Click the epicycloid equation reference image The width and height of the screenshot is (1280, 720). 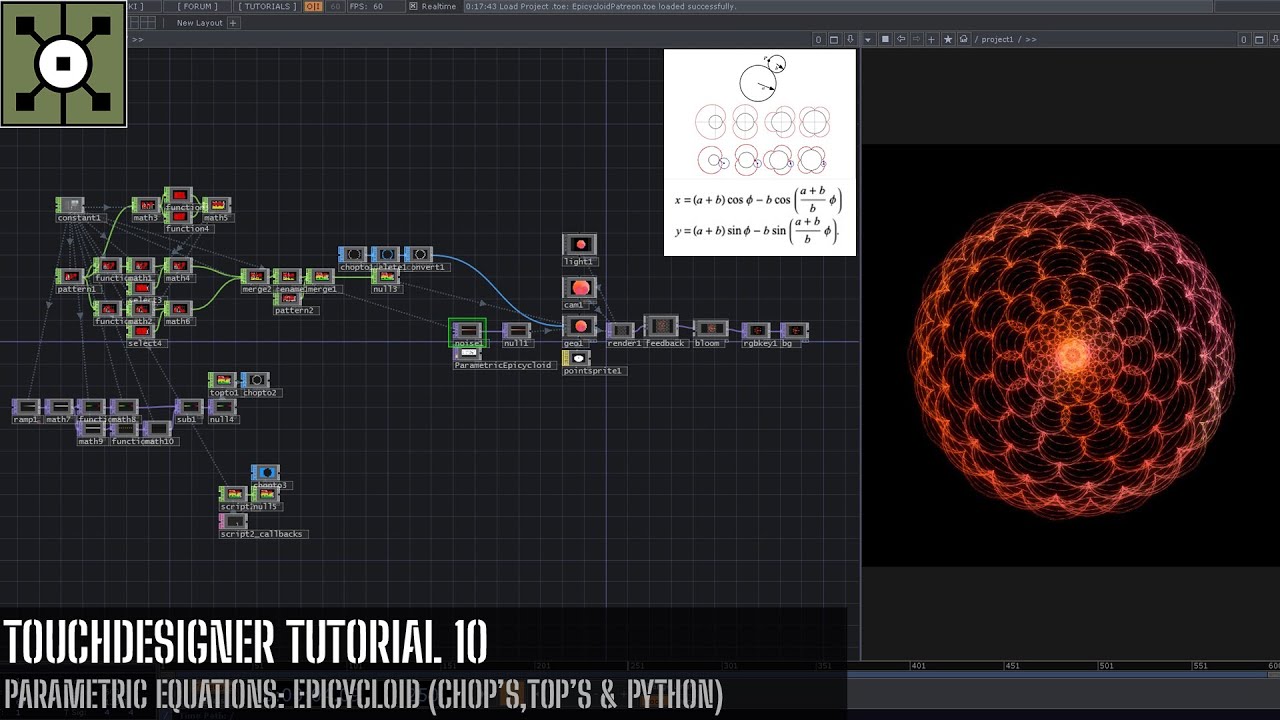760,152
